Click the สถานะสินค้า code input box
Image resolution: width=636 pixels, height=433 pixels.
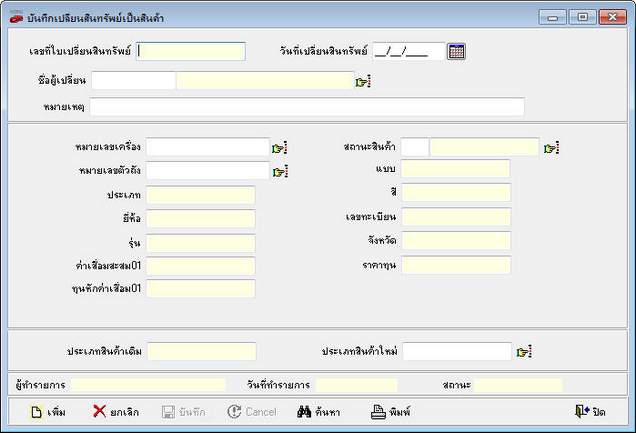tap(414, 148)
